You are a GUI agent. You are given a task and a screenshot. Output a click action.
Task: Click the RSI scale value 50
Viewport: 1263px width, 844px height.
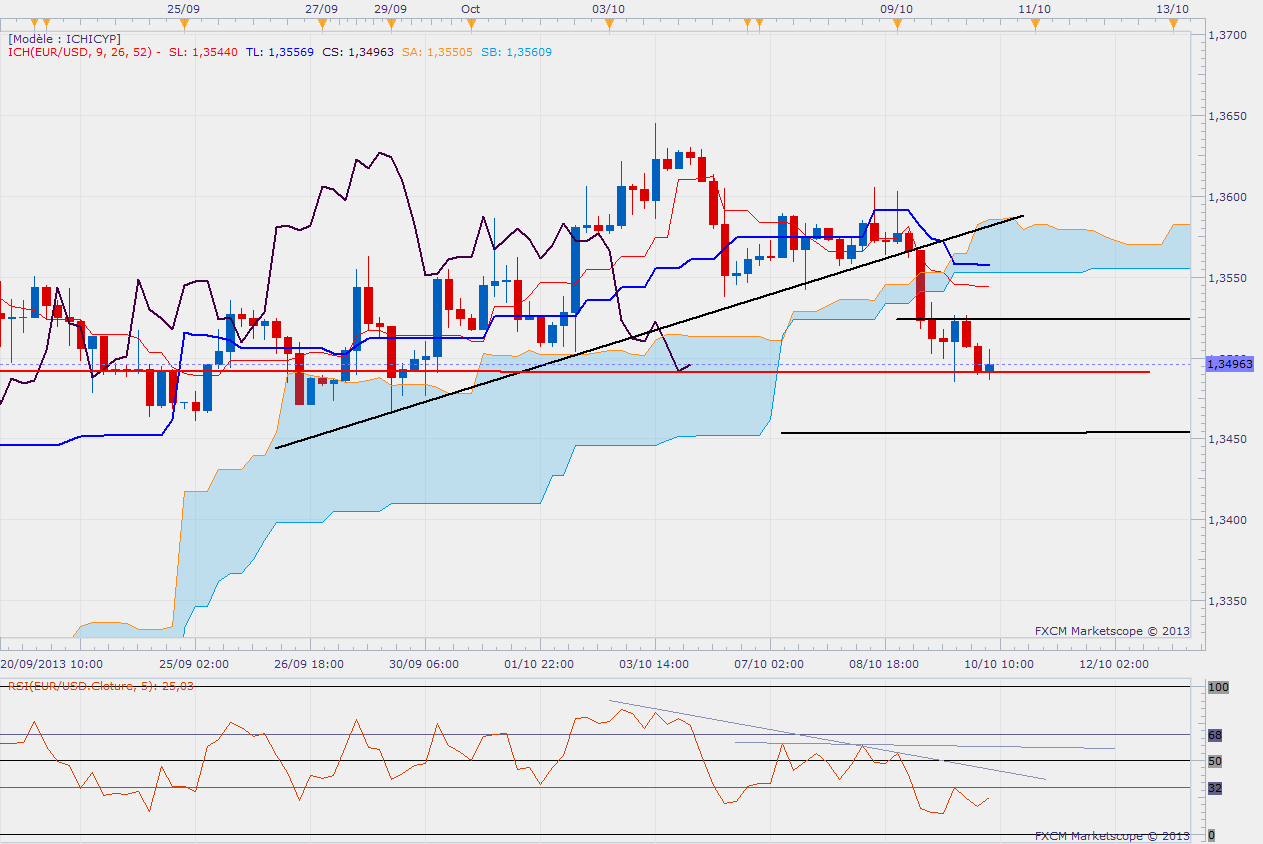point(1215,761)
